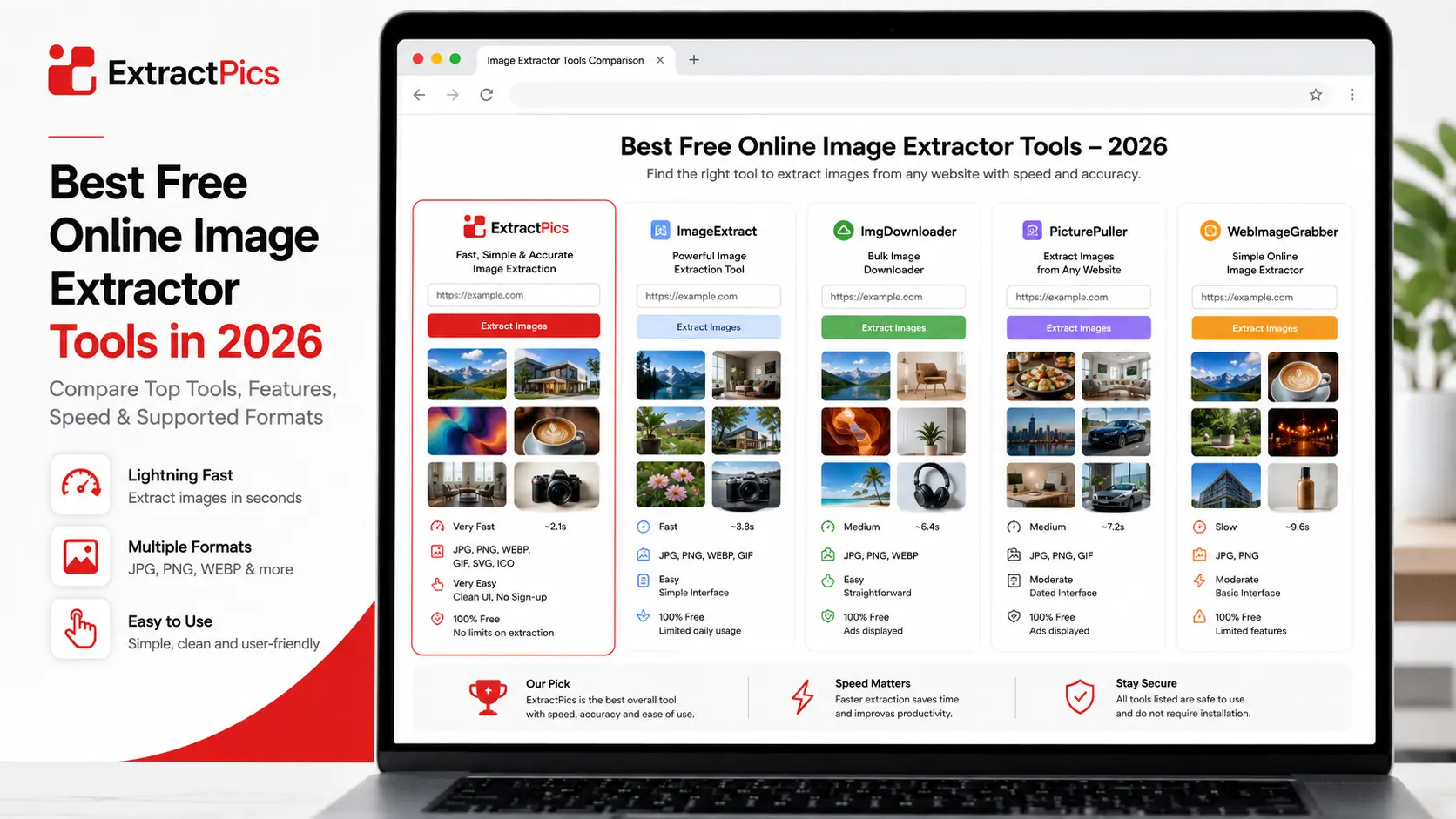
Task: Click the PicturePuller purple logo icon
Action: (1032, 231)
